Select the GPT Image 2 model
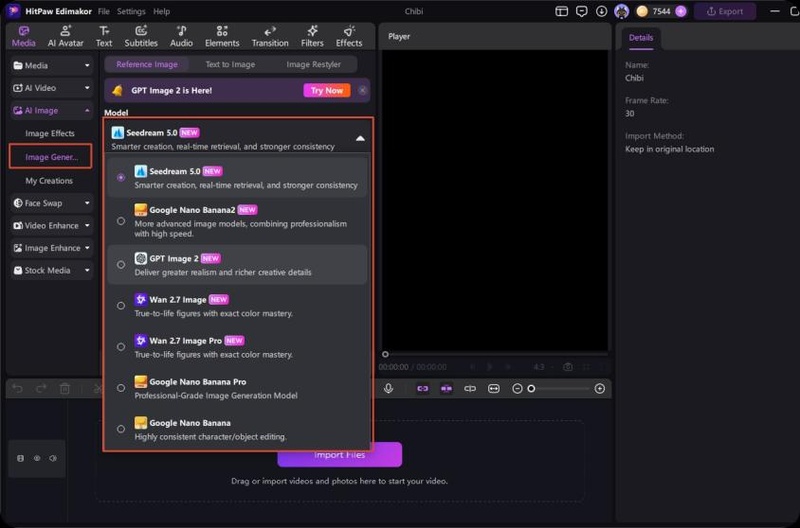The width and height of the screenshot is (800, 528). [237, 265]
